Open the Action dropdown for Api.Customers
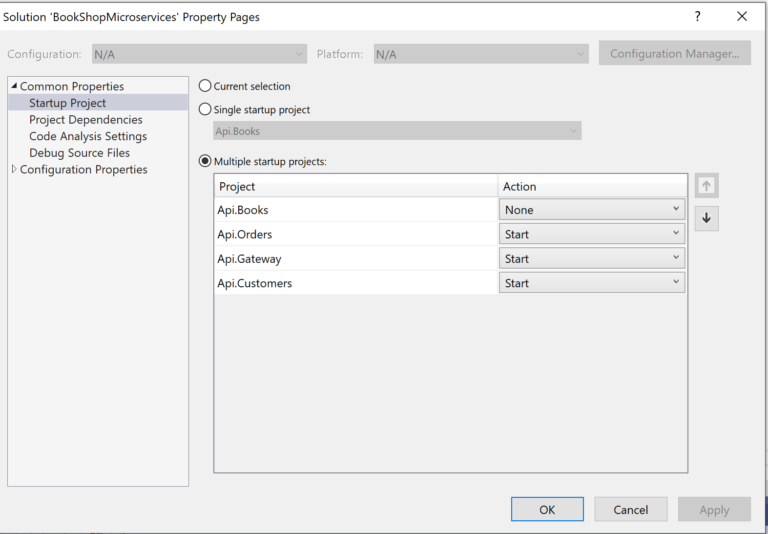Viewport: 768px width, 534px height. (592, 283)
